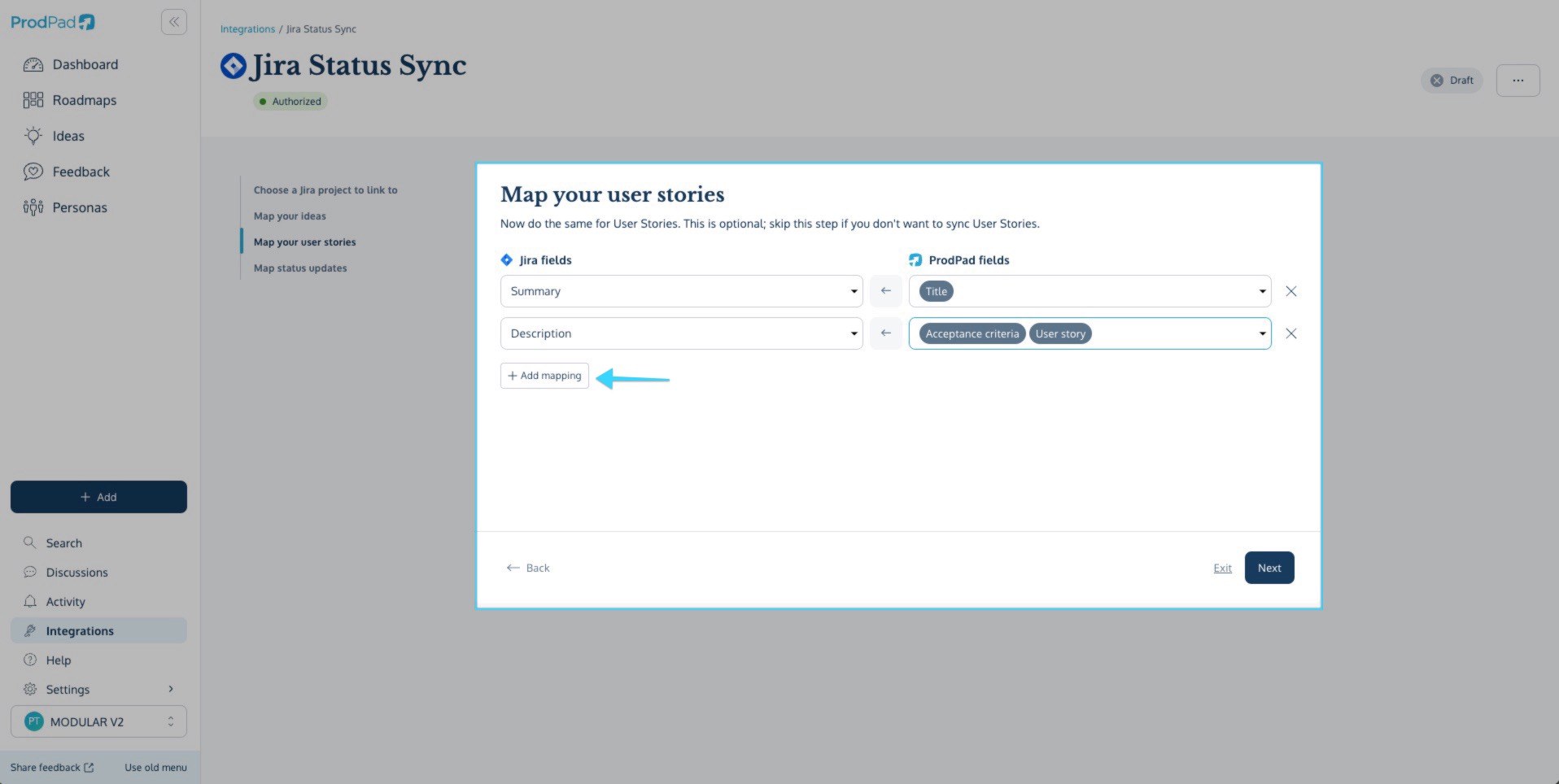Open the Acceptance criteria ProdPad fields dropdown
The image size is (1559, 784).
1090,333
